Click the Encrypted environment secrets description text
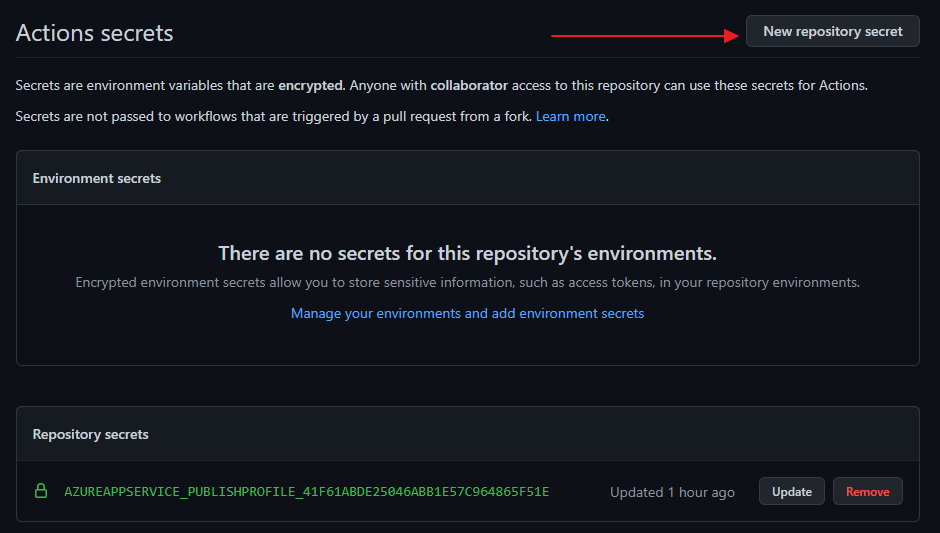The height and width of the screenshot is (533, 940). click(467, 282)
